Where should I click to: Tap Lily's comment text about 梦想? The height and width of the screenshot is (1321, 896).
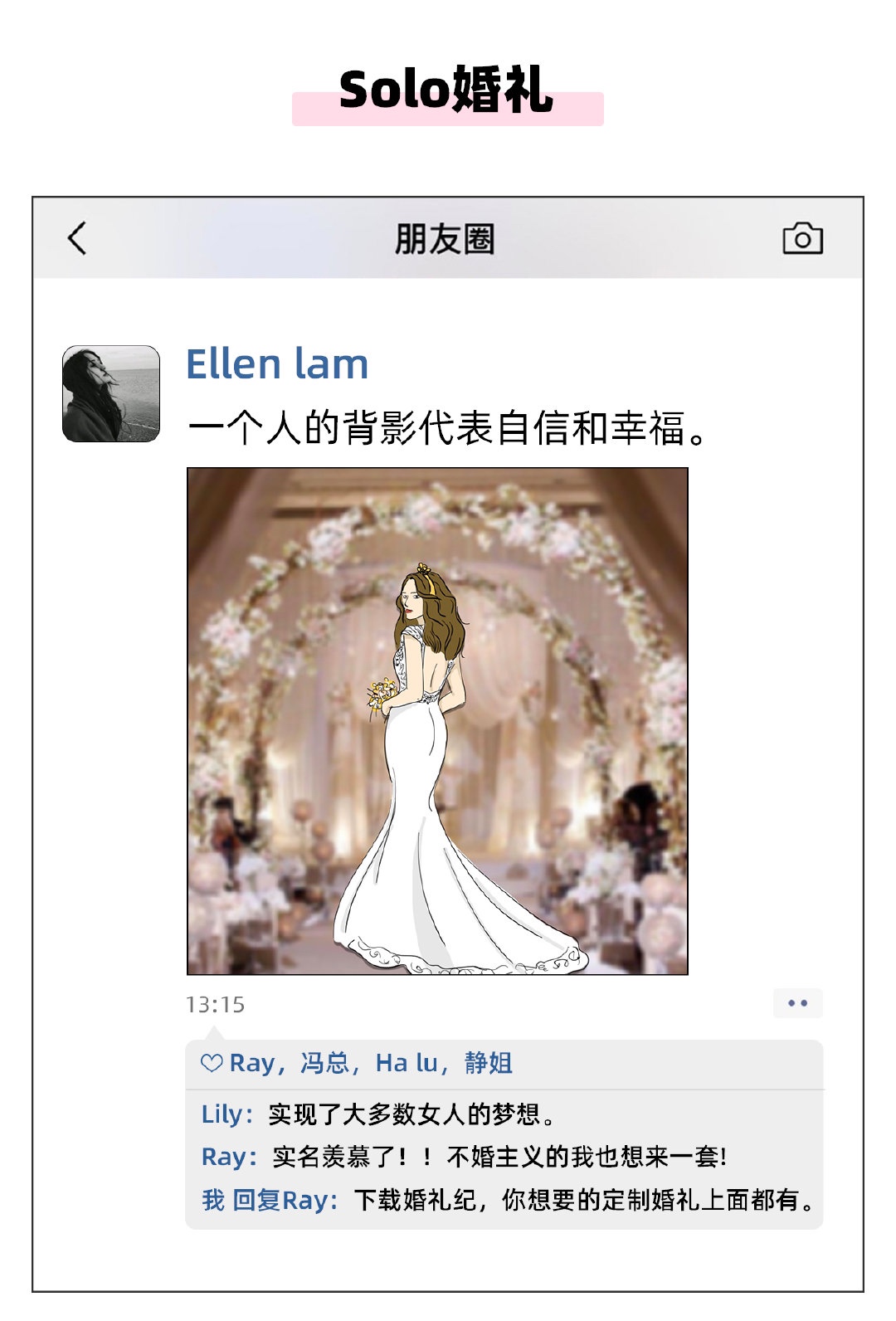(x=412, y=1114)
